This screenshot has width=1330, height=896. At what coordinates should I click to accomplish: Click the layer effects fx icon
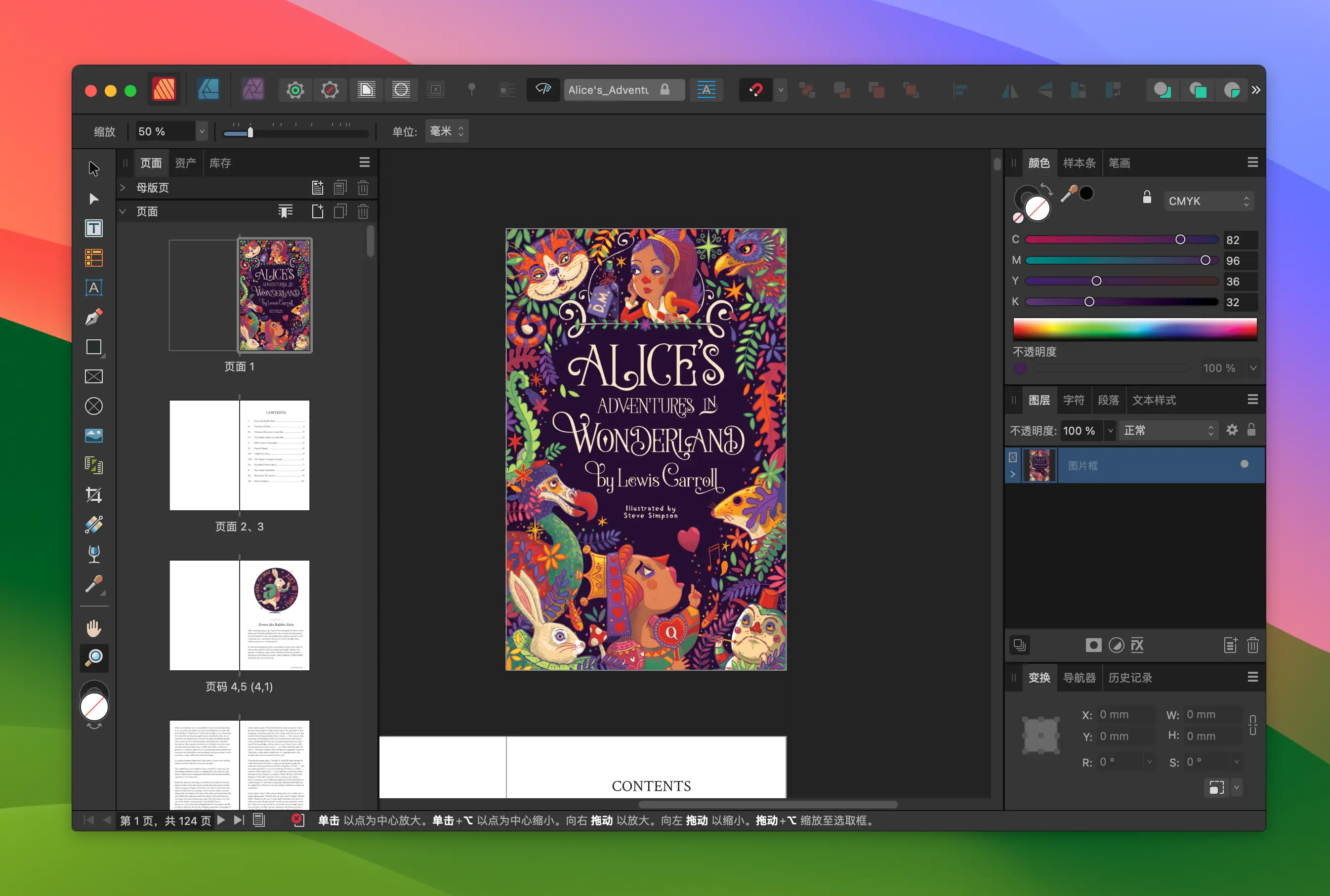coord(1137,645)
